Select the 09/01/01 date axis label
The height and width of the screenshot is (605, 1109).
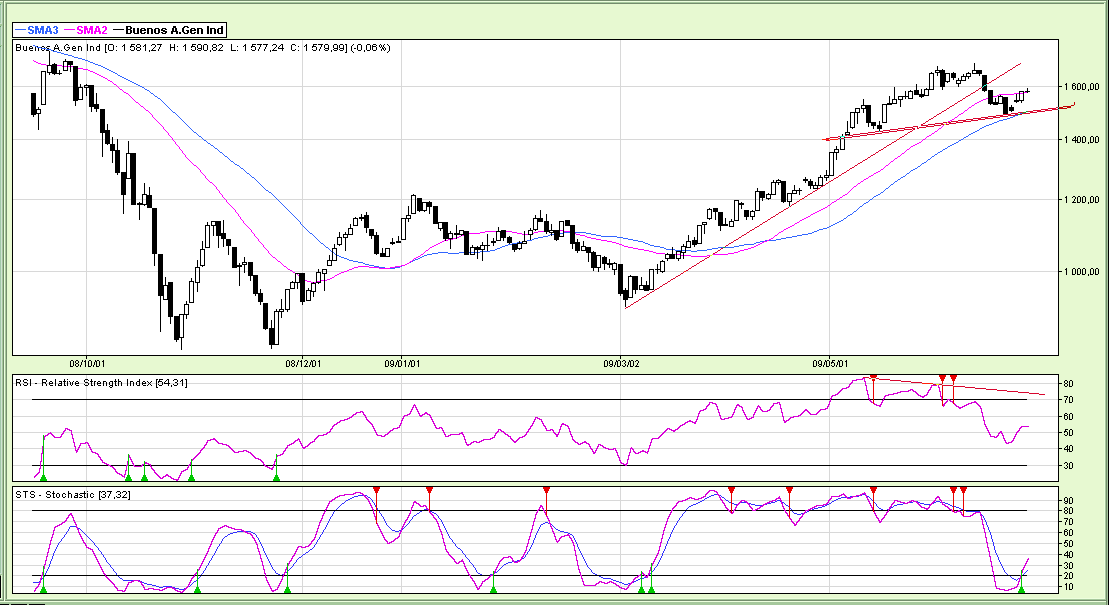point(402,364)
